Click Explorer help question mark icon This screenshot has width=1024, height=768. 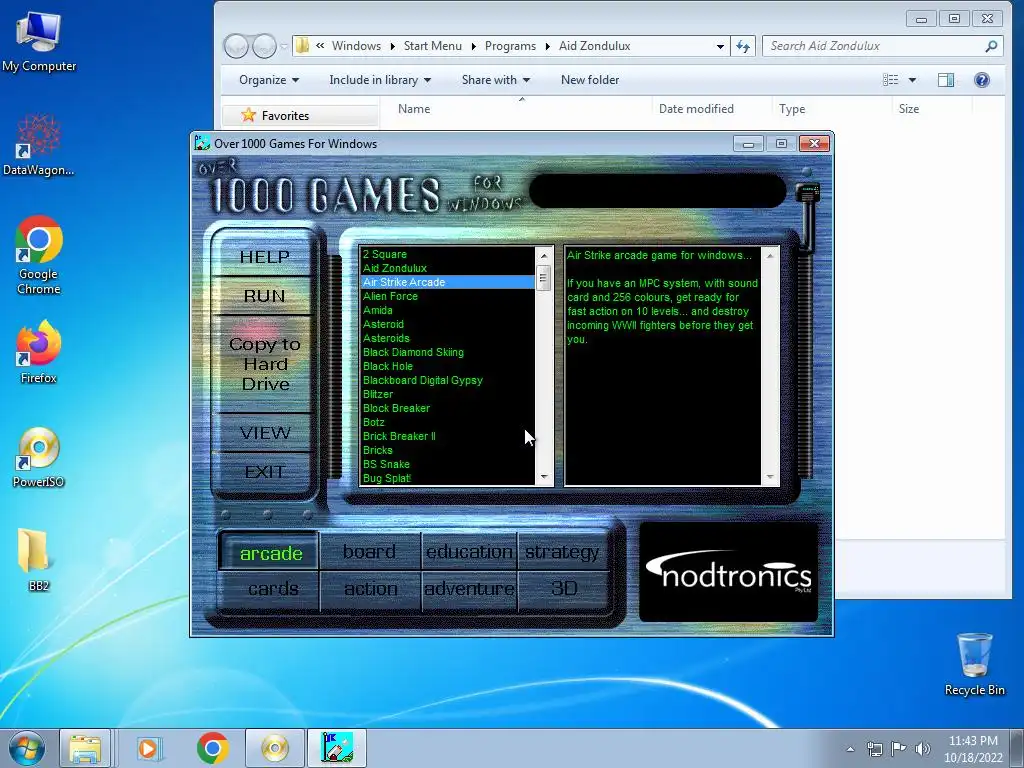pos(982,80)
